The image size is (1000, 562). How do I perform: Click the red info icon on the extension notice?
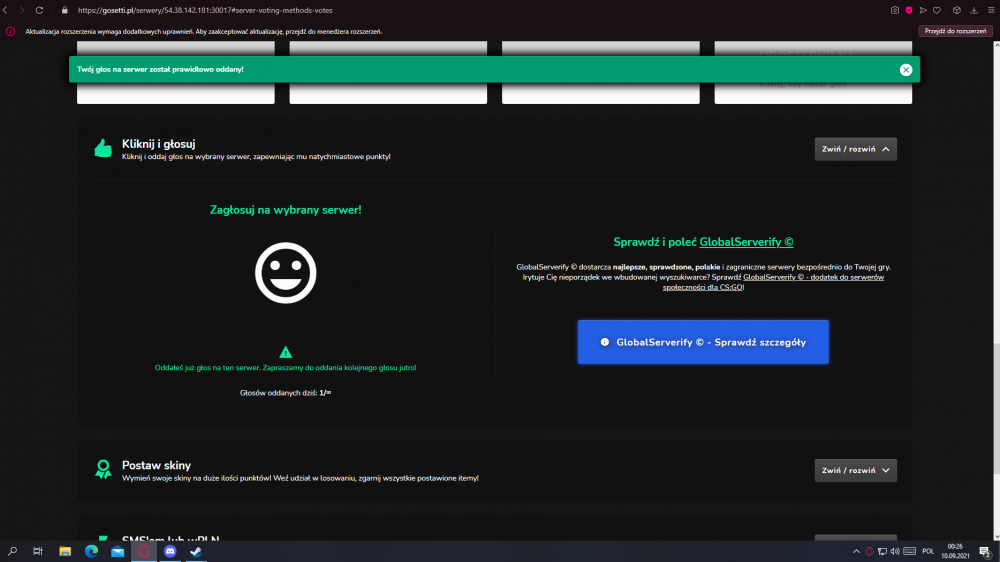coord(10,31)
